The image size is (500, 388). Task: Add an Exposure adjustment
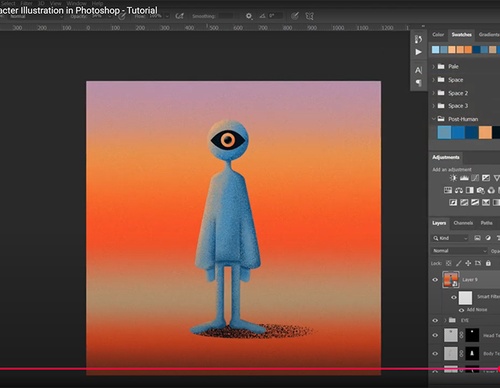pos(486,178)
